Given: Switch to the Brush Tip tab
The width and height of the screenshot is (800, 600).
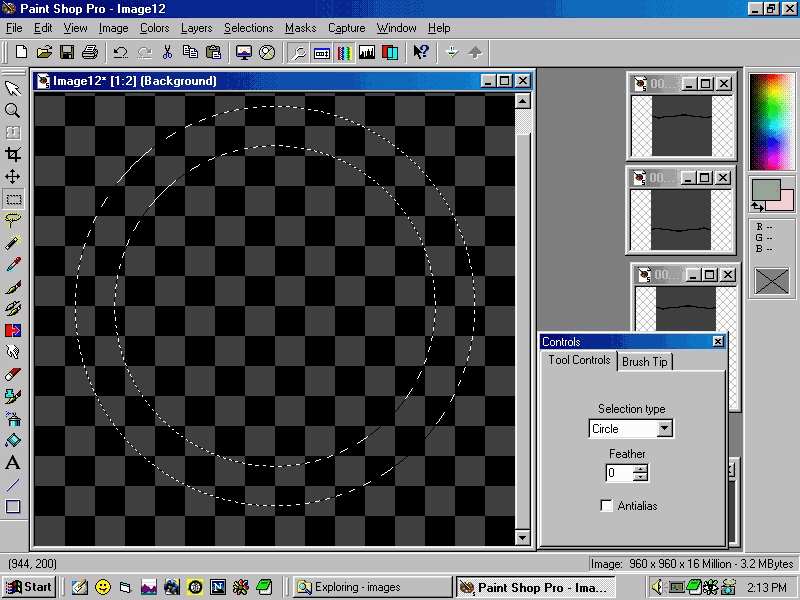Looking at the screenshot, I should click(x=645, y=361).
